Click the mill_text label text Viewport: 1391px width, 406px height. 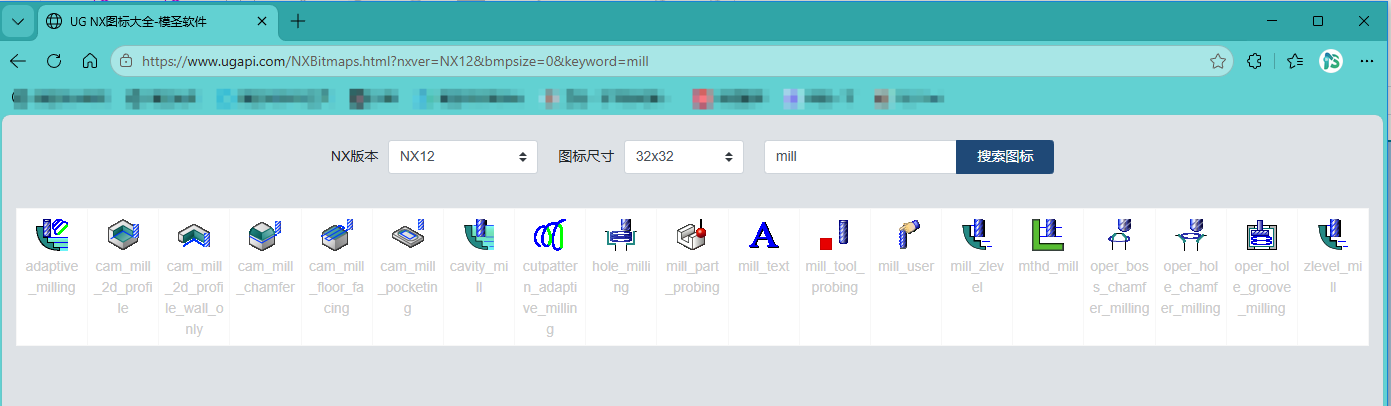click(764, 267)
